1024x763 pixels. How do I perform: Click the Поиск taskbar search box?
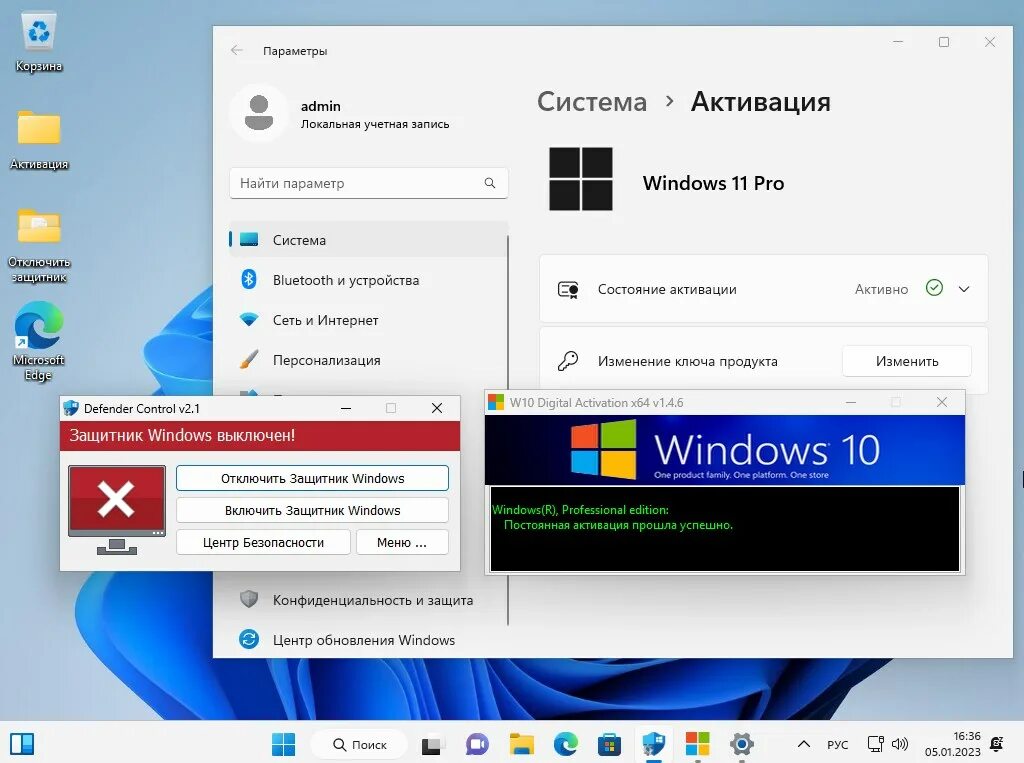[359, 744]
